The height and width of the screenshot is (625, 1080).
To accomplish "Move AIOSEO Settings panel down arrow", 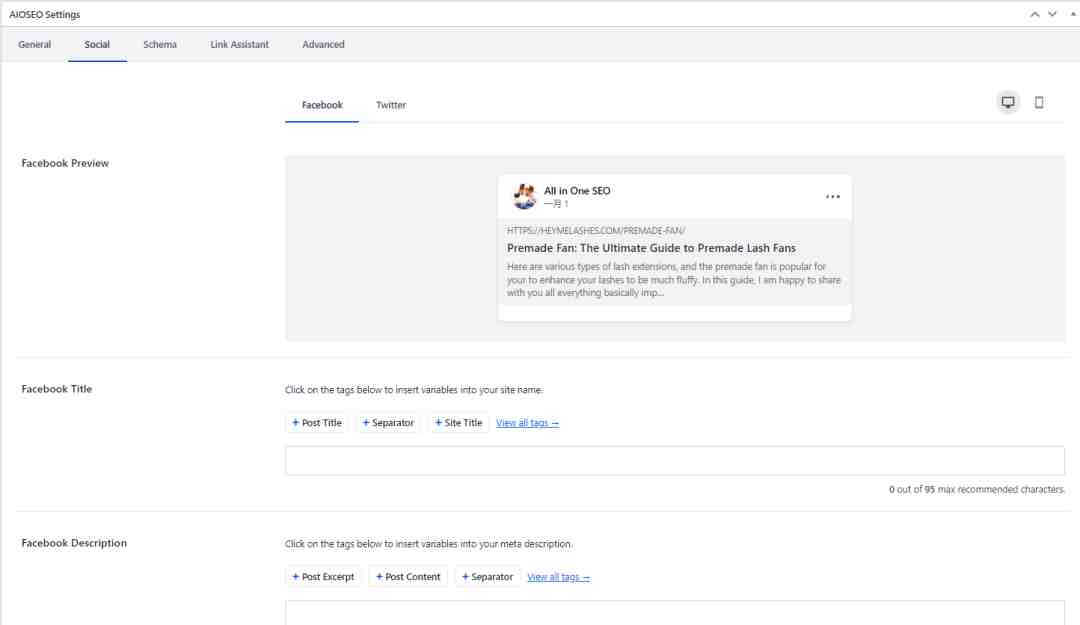I will pyautogui.click(x=1052, y=14).
